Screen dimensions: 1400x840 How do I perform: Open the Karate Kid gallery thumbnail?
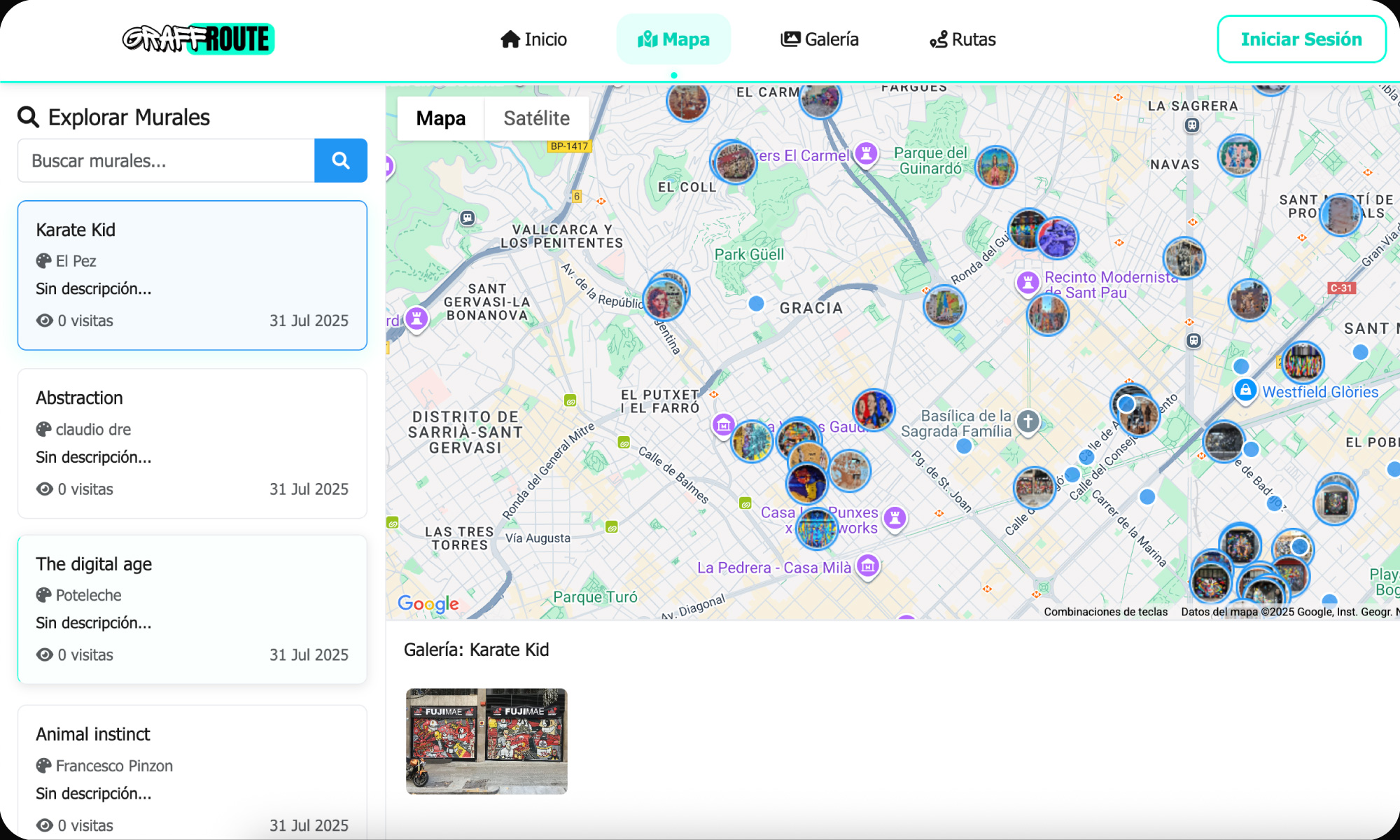[x=486, y=741]
